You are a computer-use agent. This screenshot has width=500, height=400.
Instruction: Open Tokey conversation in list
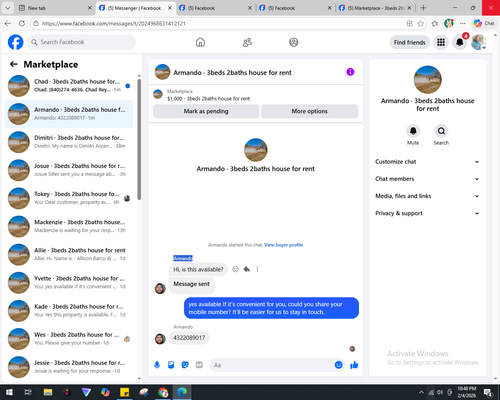69,198
